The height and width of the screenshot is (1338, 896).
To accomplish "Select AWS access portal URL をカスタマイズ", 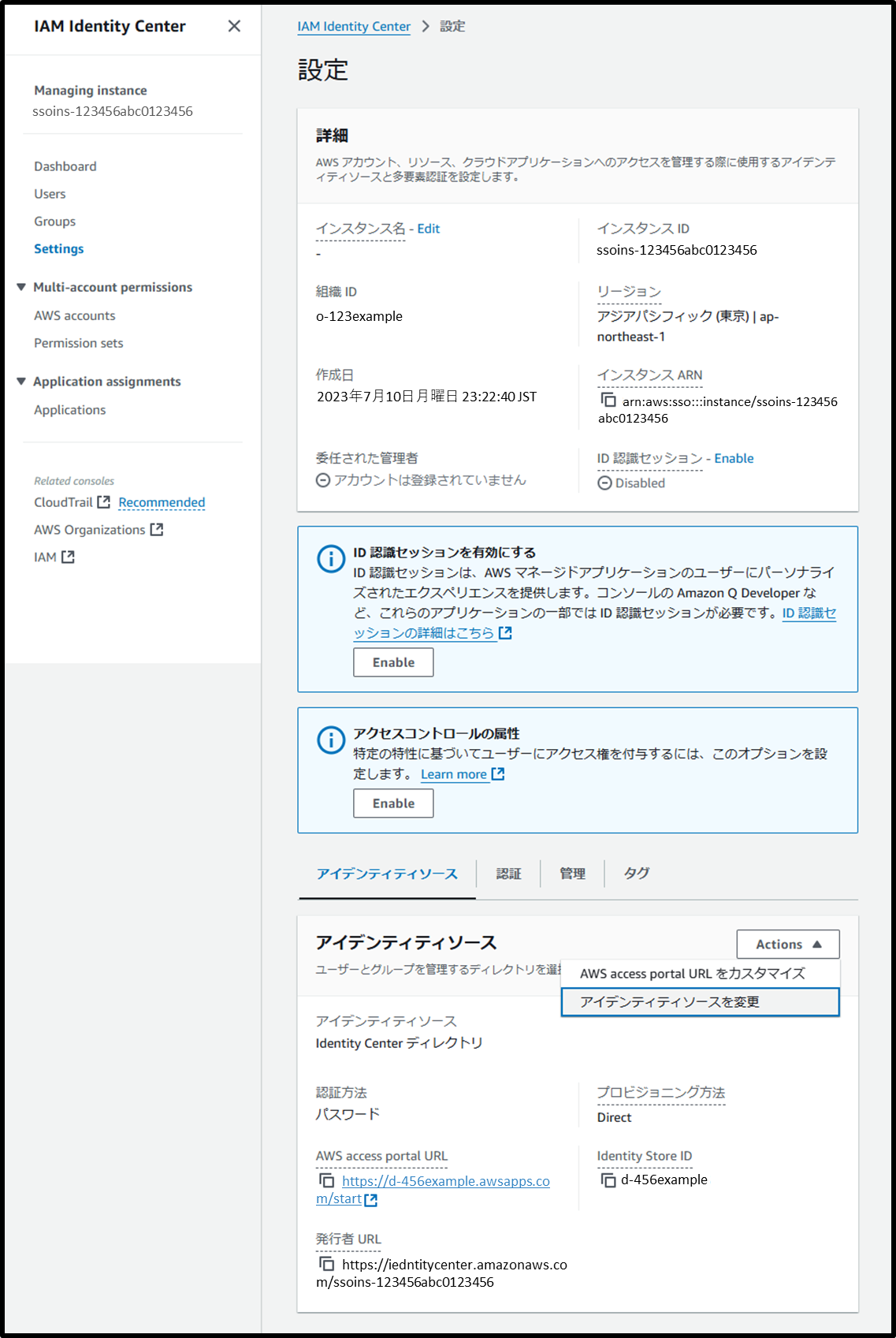I will [701, 974].
